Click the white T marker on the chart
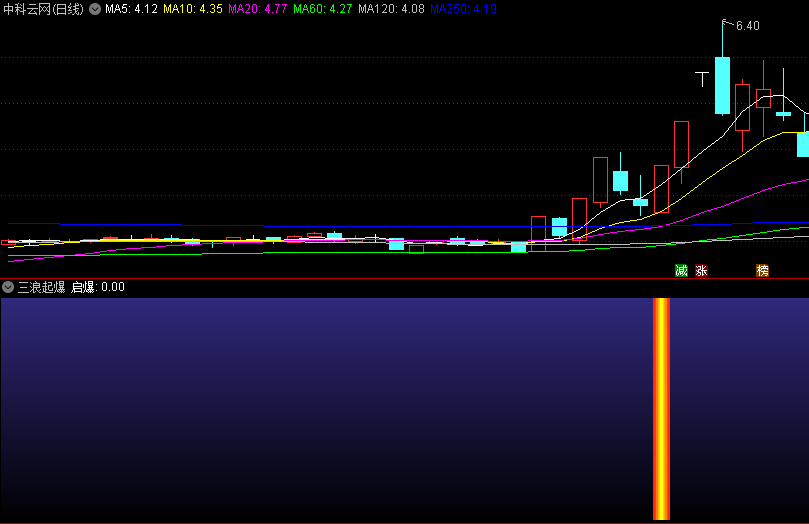This screenshot has height=524, width=809. [702, 79]
